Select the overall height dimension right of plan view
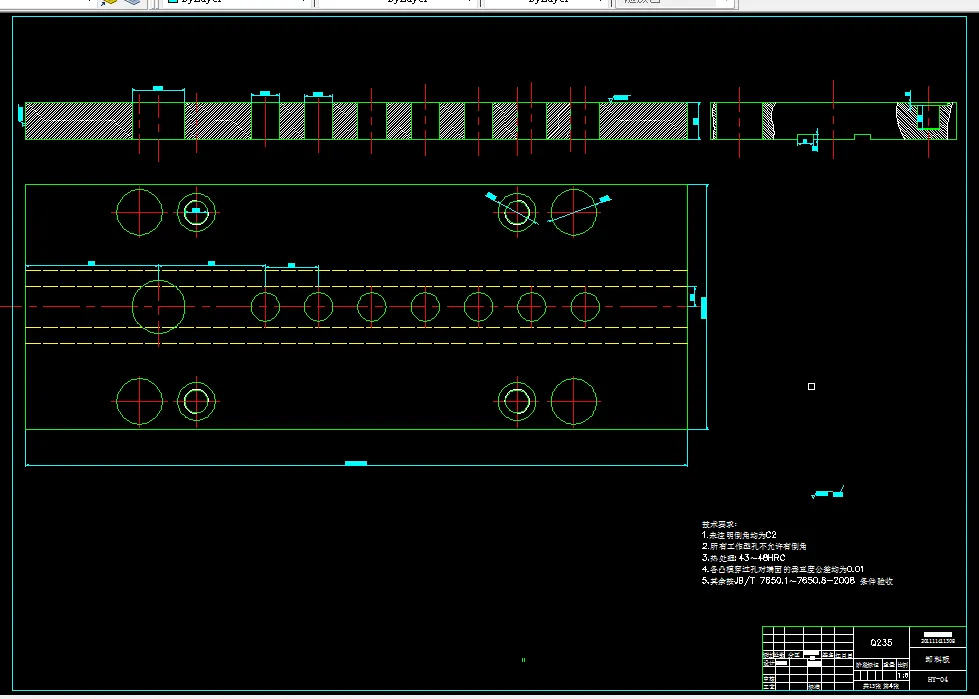The image size is (979, 699). point(704,307)
